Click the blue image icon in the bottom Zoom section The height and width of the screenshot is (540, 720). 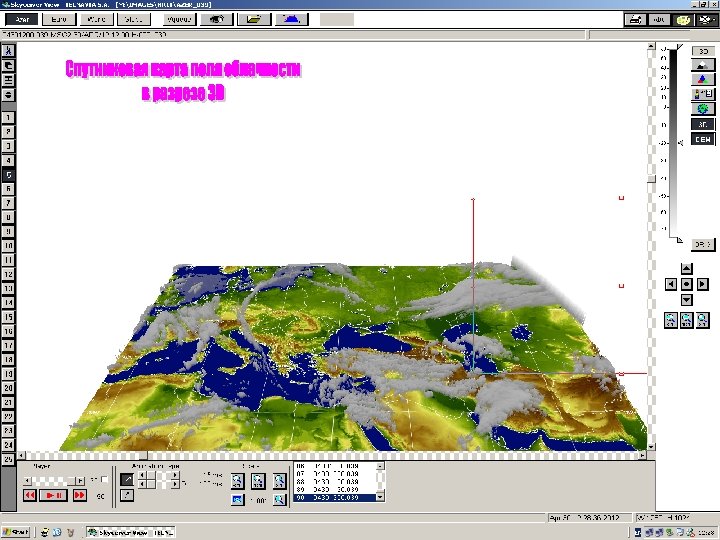click(237, 500)
